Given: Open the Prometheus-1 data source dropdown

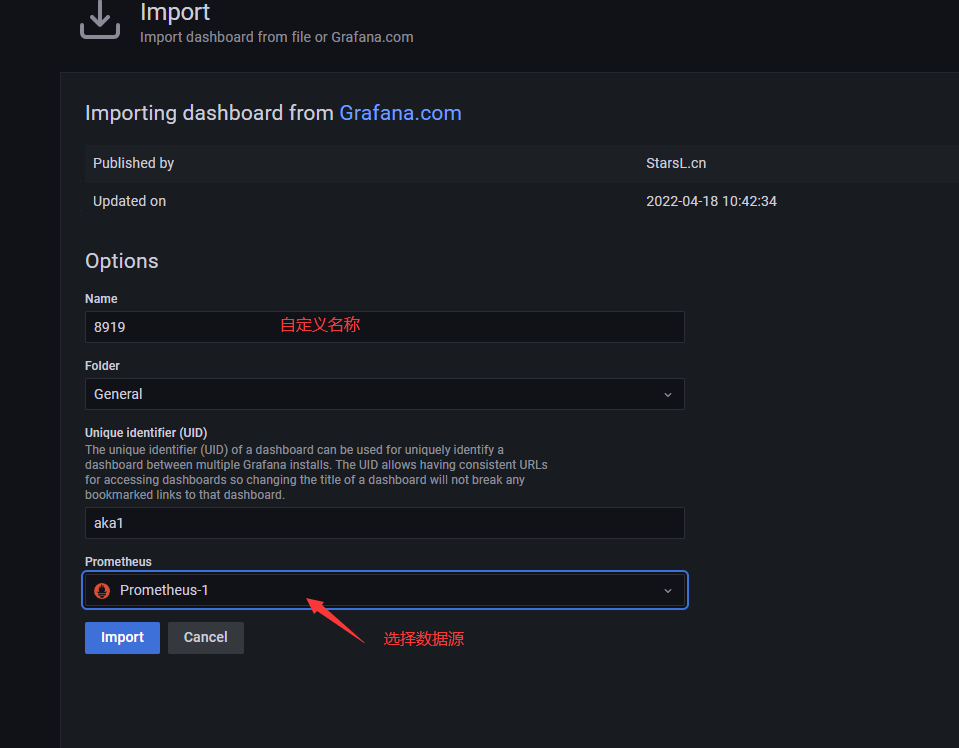Looking at the screenshot, I should tap(384, 590).
